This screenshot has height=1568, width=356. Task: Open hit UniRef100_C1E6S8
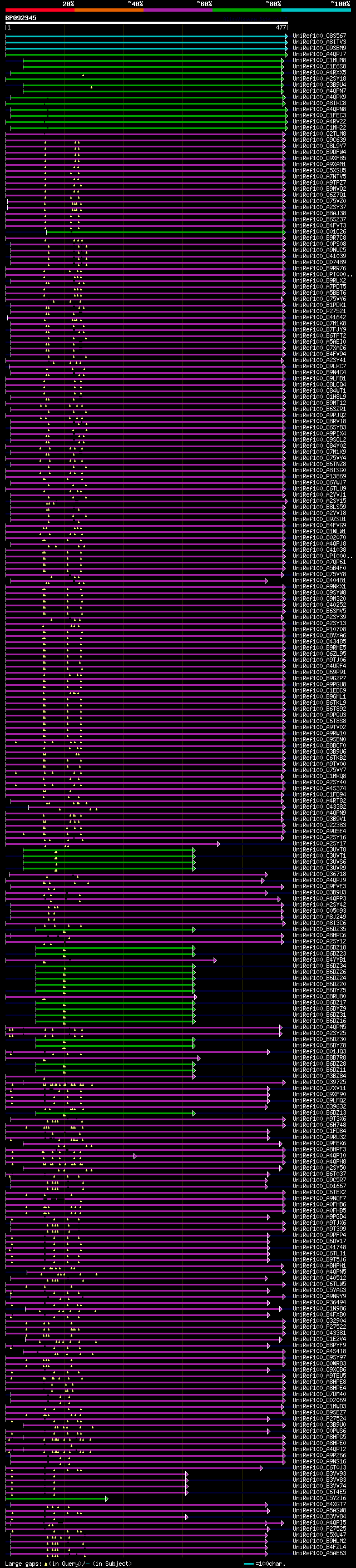click(319, 66)
